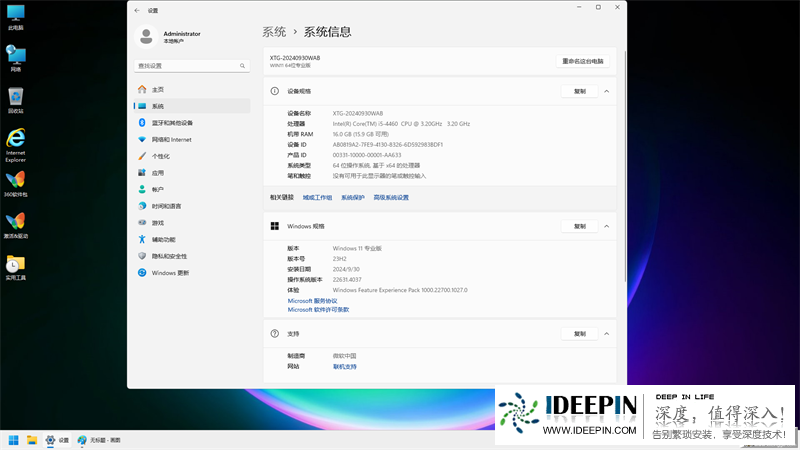
Task: Click the 设置 taskbar button
Action: coord(57,440)
